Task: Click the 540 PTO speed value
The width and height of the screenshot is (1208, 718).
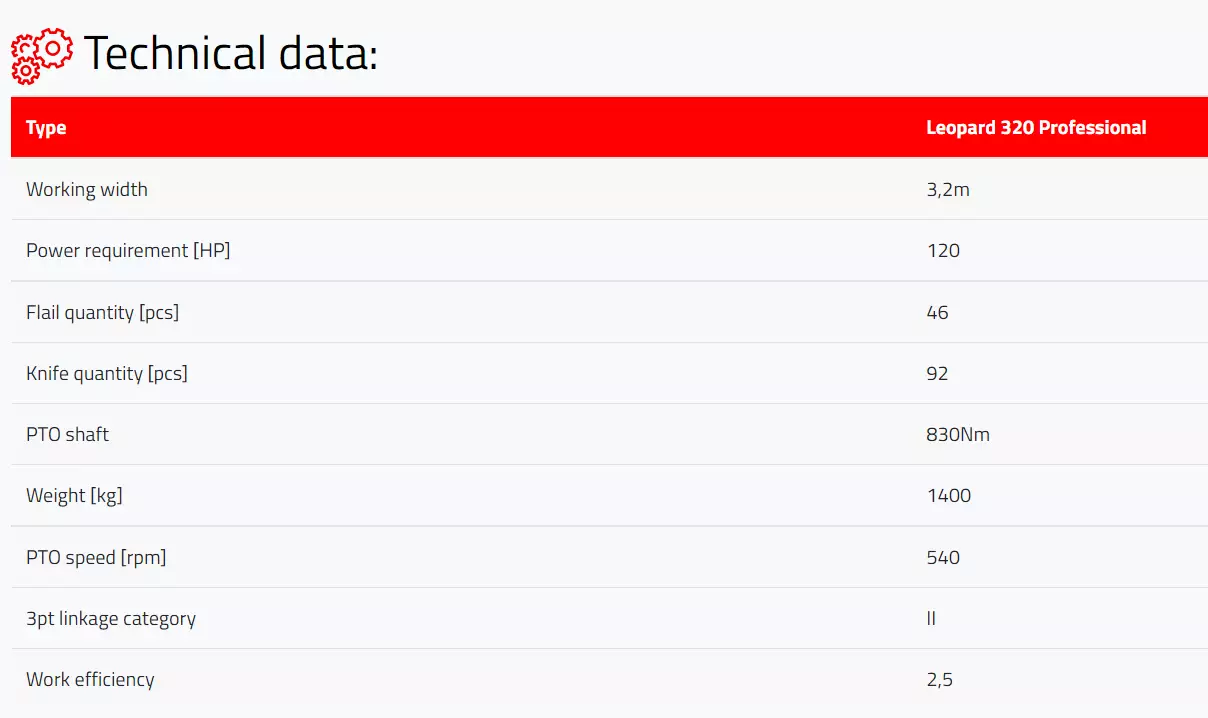Action: coord(943,558)
